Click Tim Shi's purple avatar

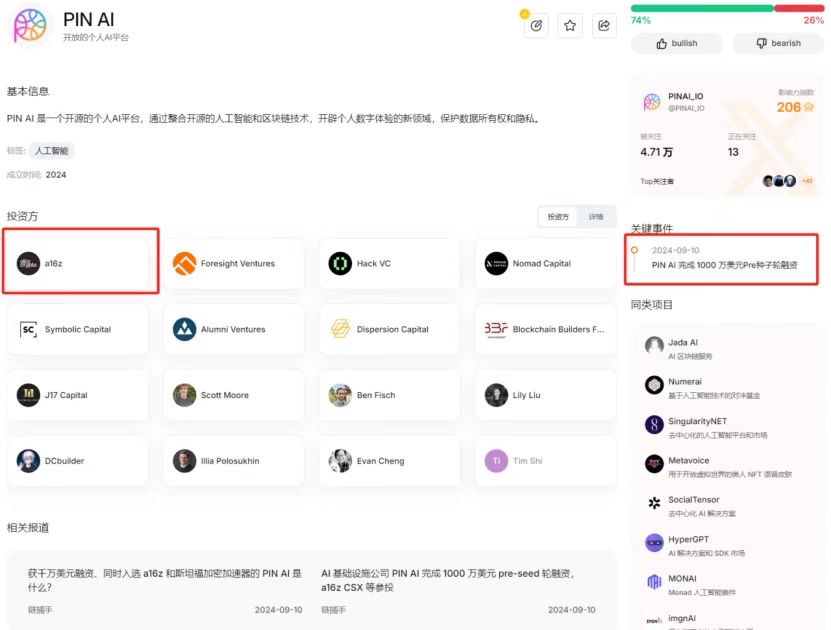[496, 461]
